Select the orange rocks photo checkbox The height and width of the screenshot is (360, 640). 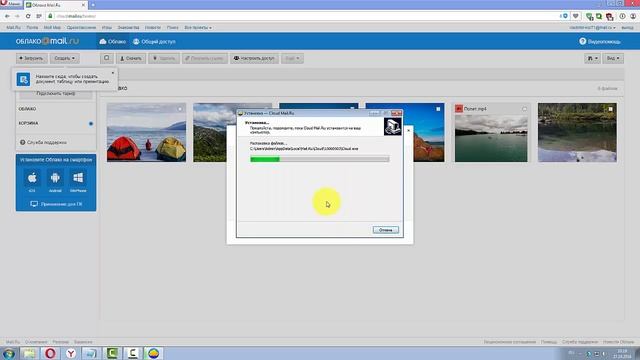click(x=438, y=109)
